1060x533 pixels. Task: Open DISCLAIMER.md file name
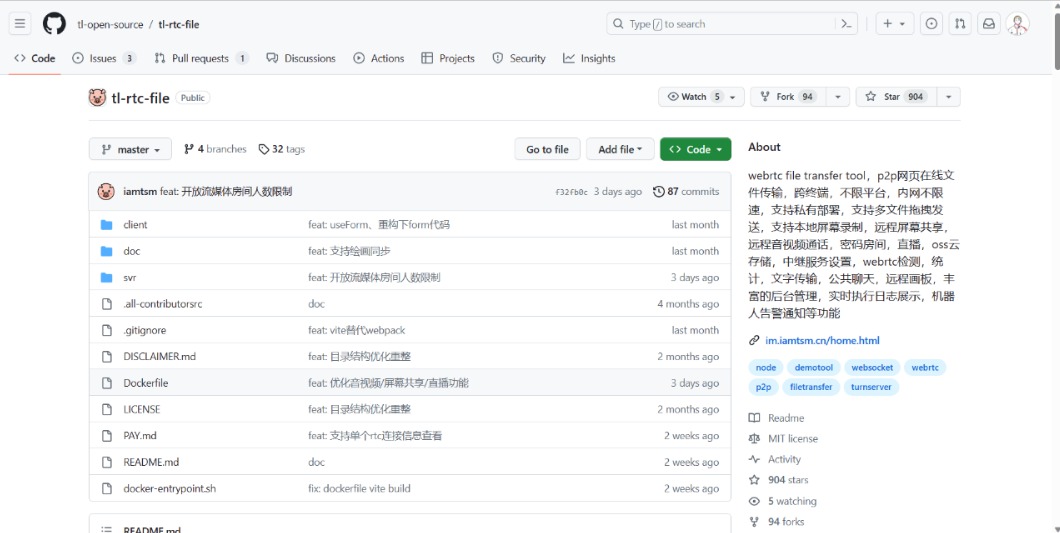(x=160, y=356)
